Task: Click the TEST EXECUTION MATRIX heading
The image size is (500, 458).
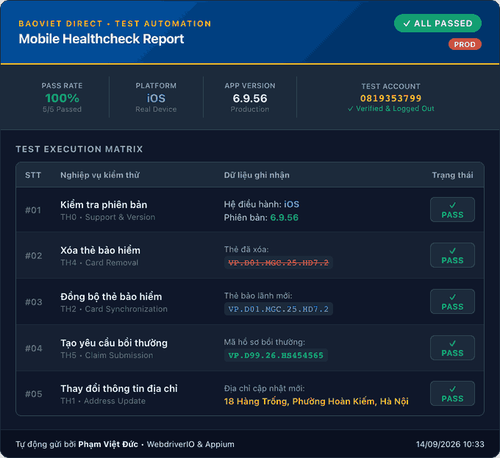Action: [x=79, y=149]
